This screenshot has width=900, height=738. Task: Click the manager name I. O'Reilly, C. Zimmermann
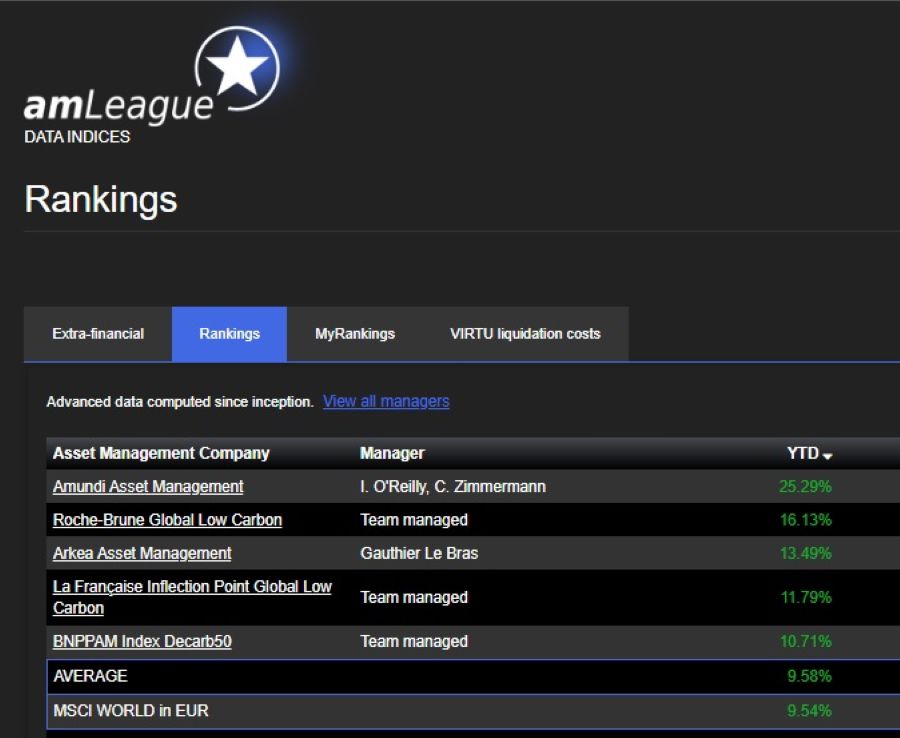pos(453,487)
